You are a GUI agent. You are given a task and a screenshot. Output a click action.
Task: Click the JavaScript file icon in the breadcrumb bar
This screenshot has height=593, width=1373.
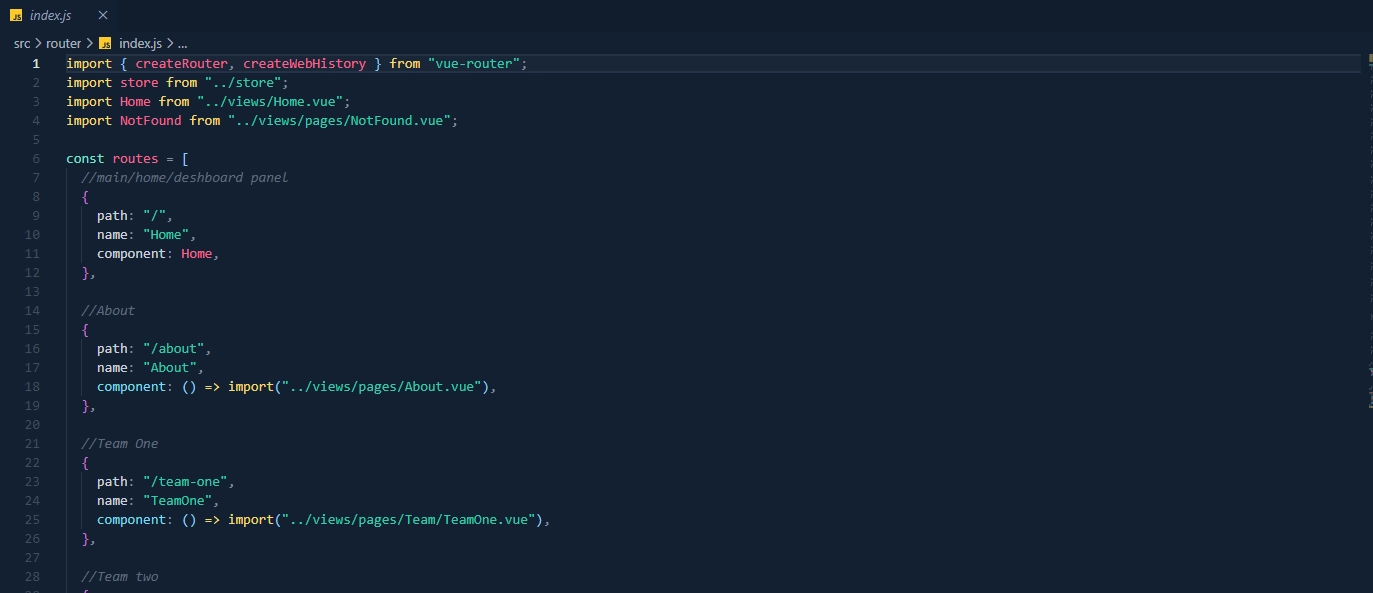(105, 43)
